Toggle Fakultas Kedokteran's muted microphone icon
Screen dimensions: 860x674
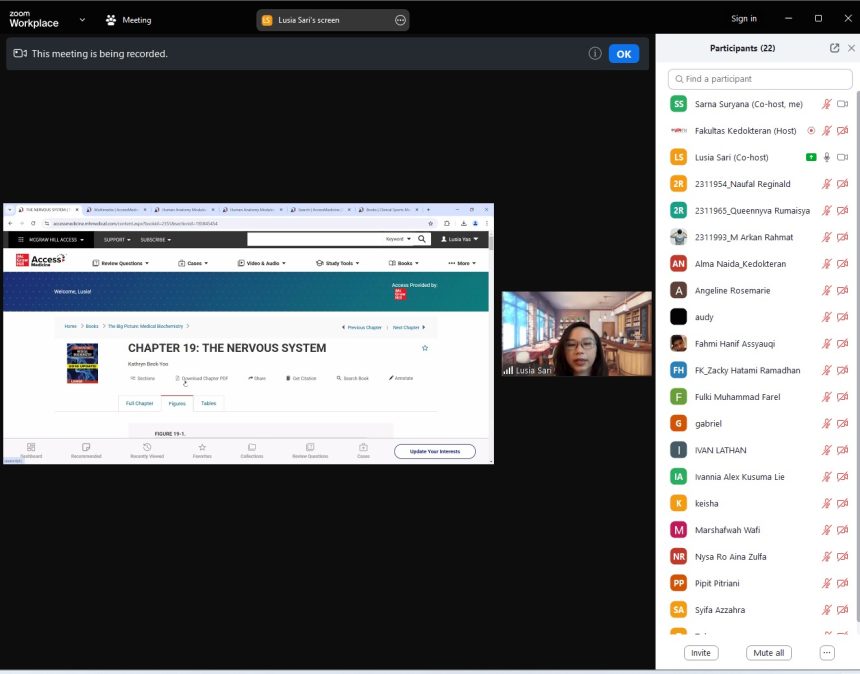(x=827, y=131)
